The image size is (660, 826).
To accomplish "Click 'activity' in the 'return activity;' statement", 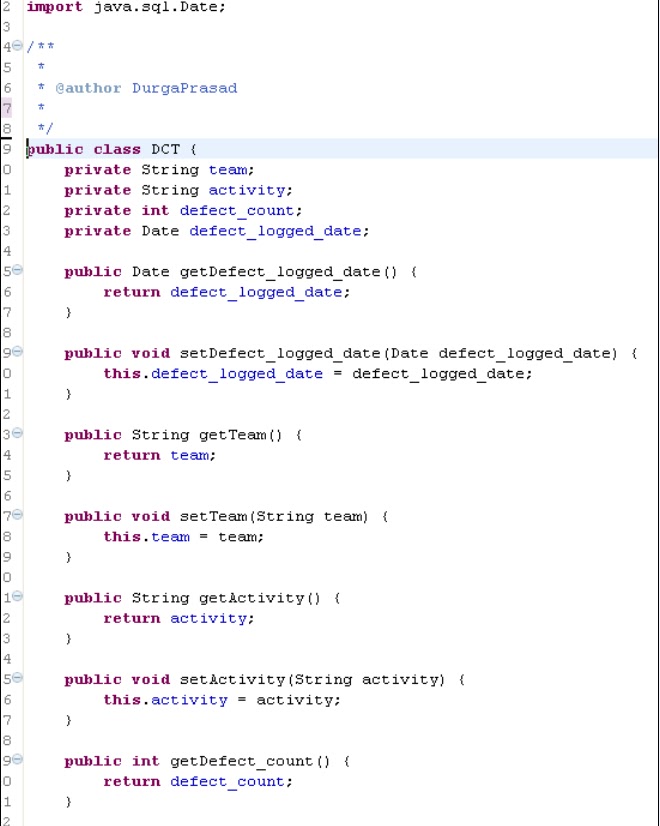I will pyautogui.click(x=209, y=618).
